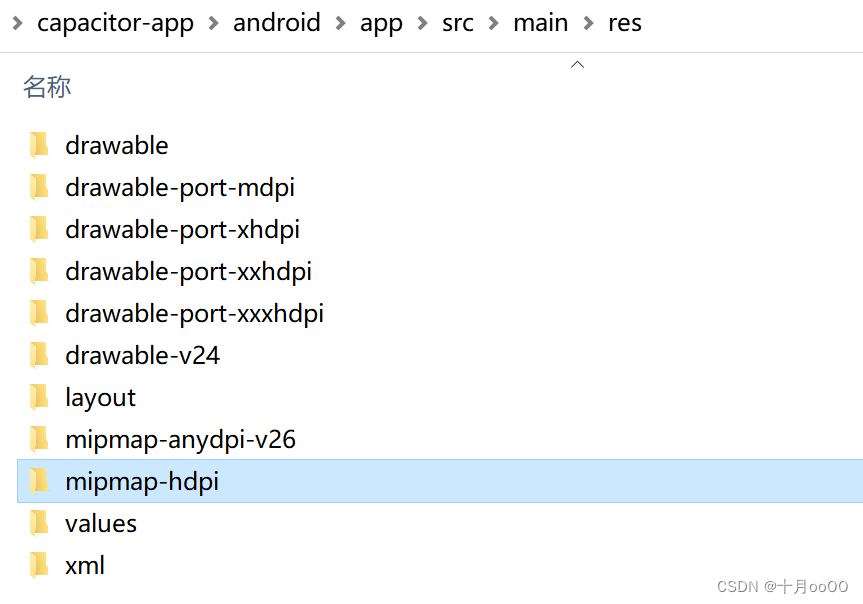
Task: Open the layout folder icon
Action: pyautogui.click(x=40, y=397)
